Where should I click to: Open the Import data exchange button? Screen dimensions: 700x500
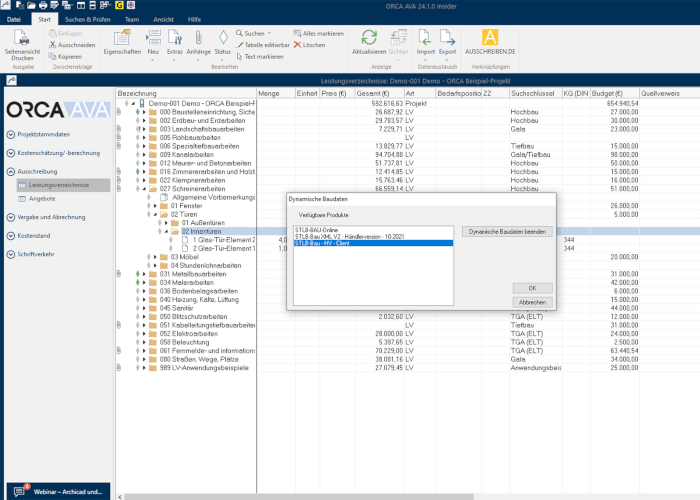point(425,45)
